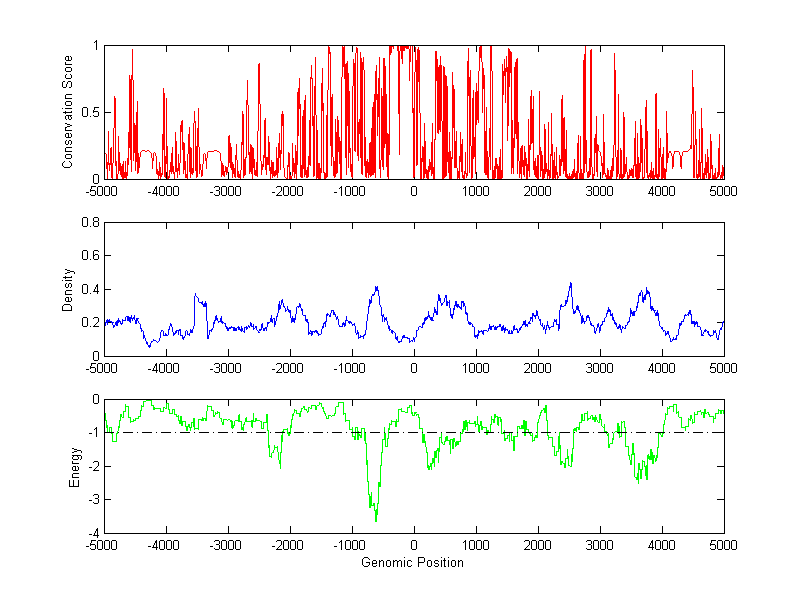Click the 2000 tick label beneath Energy plot
The height and width of the screenshot is (599, 800).
click(538, 546)
